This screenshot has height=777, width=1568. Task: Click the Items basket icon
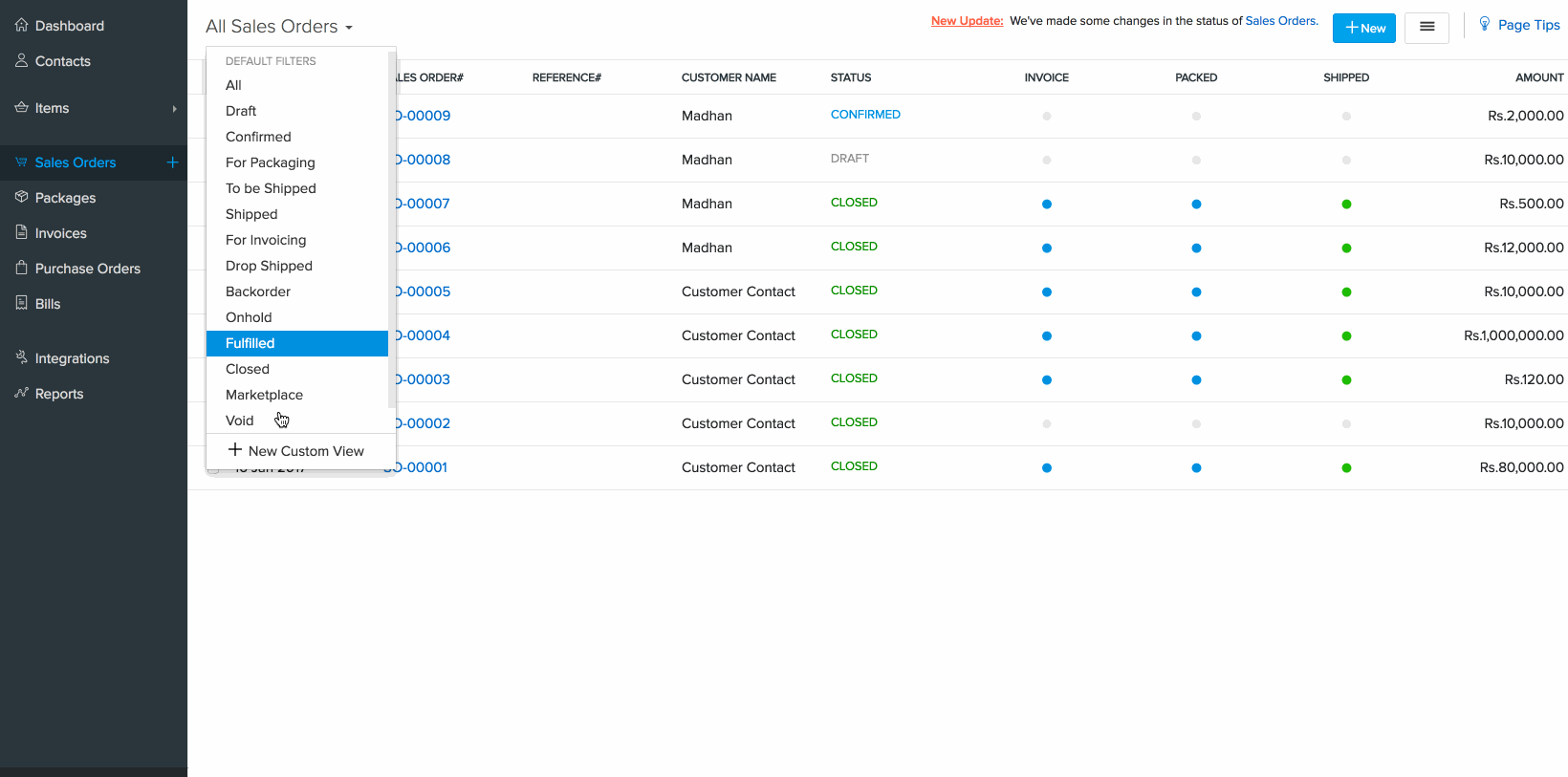(21, 107)
